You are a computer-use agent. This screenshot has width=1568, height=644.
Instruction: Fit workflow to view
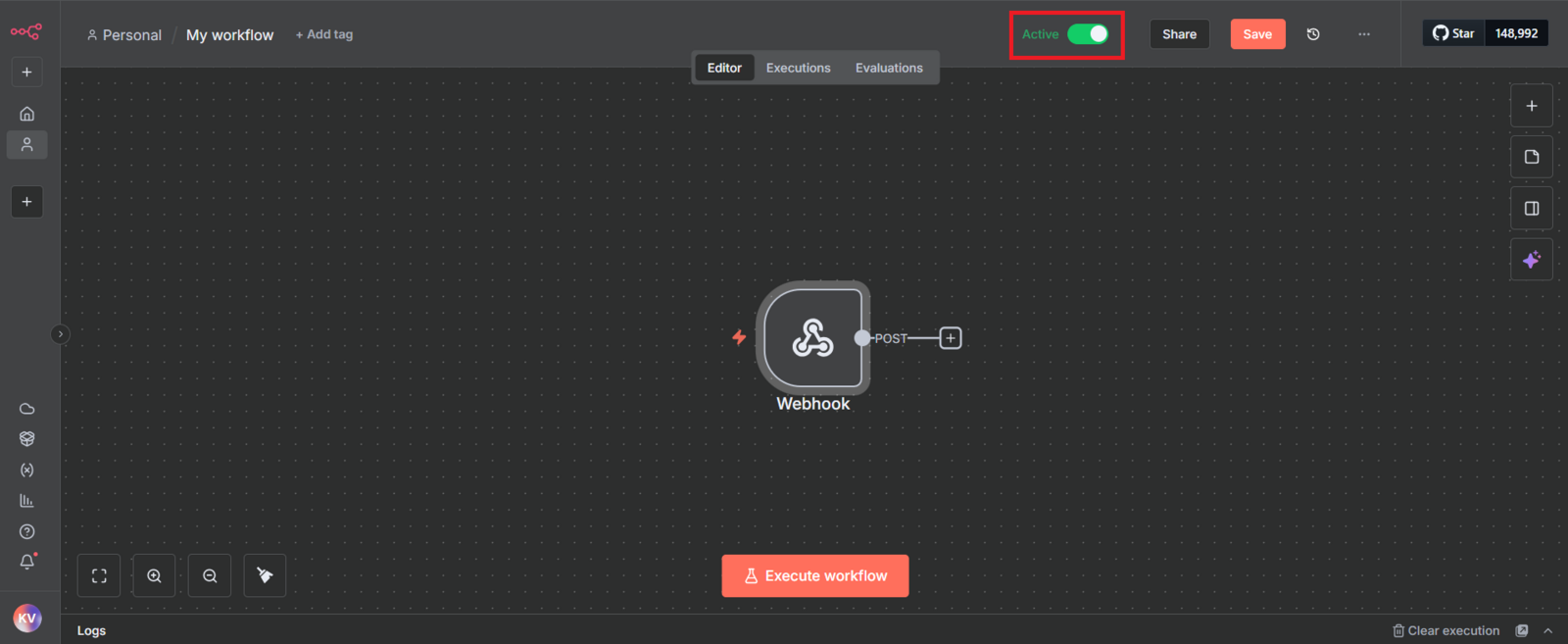[x=99, y=576]
